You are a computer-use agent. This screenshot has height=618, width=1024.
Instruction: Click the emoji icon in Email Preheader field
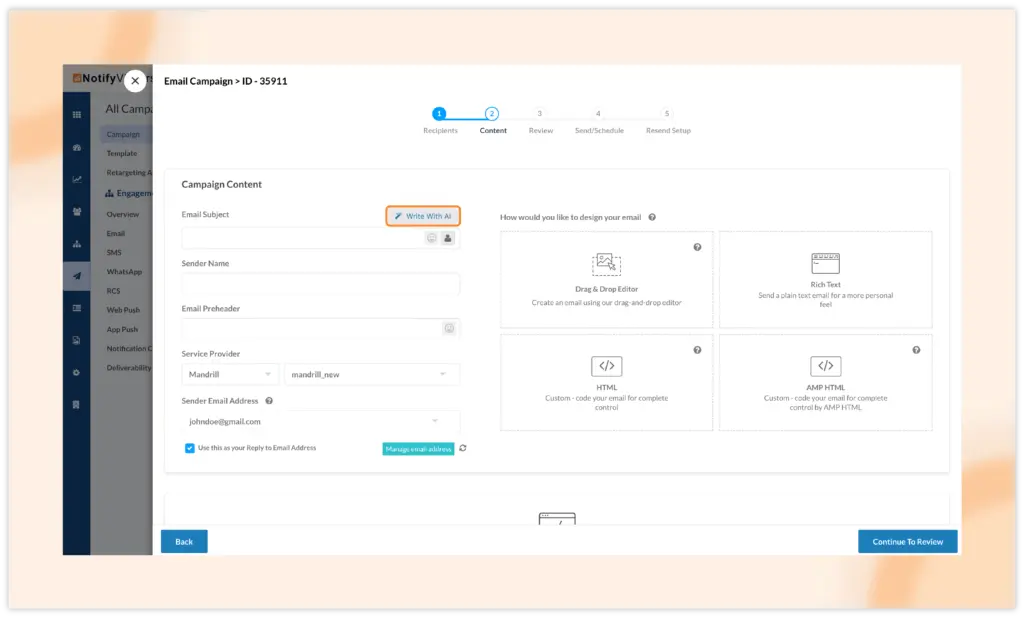click(x=449, y=328)
